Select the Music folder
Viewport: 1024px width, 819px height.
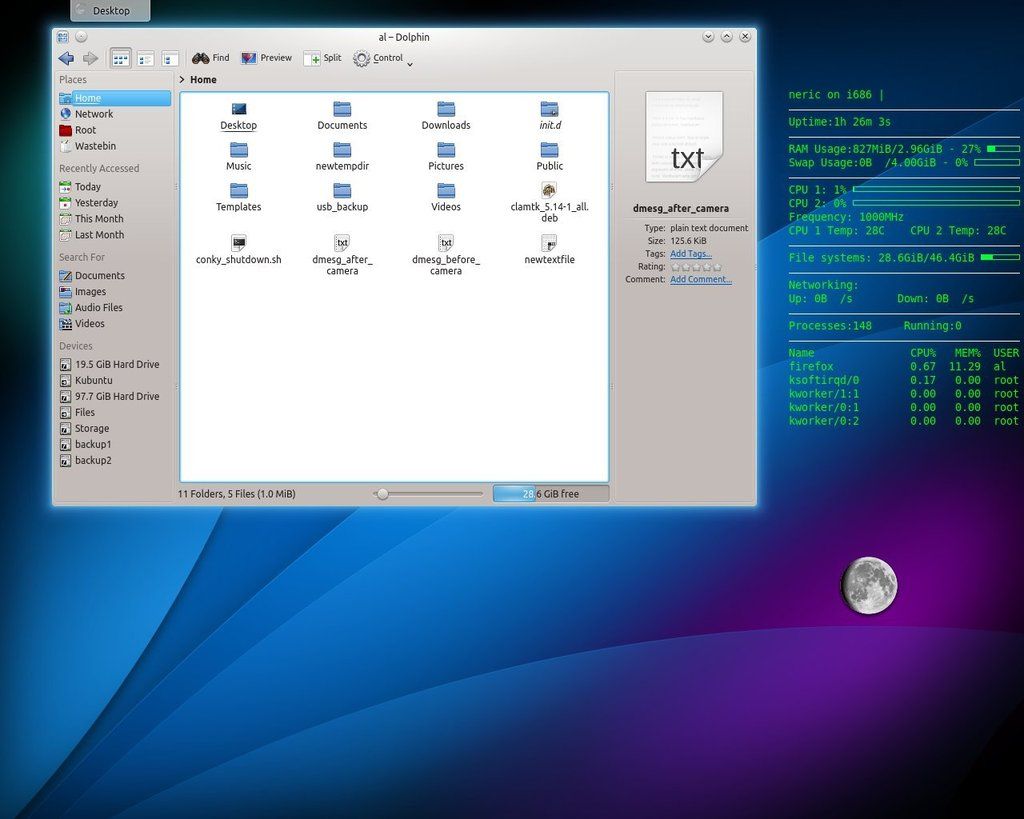[238, 157]
